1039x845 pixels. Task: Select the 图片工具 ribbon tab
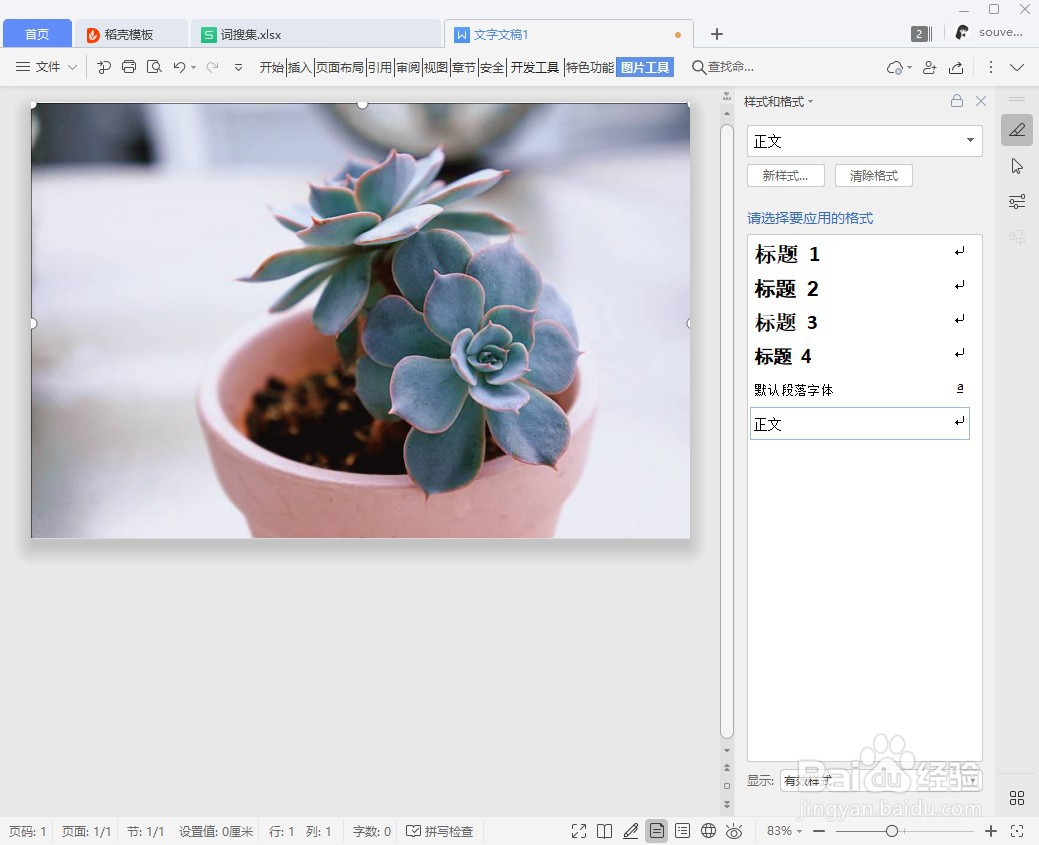pos(645,67)
